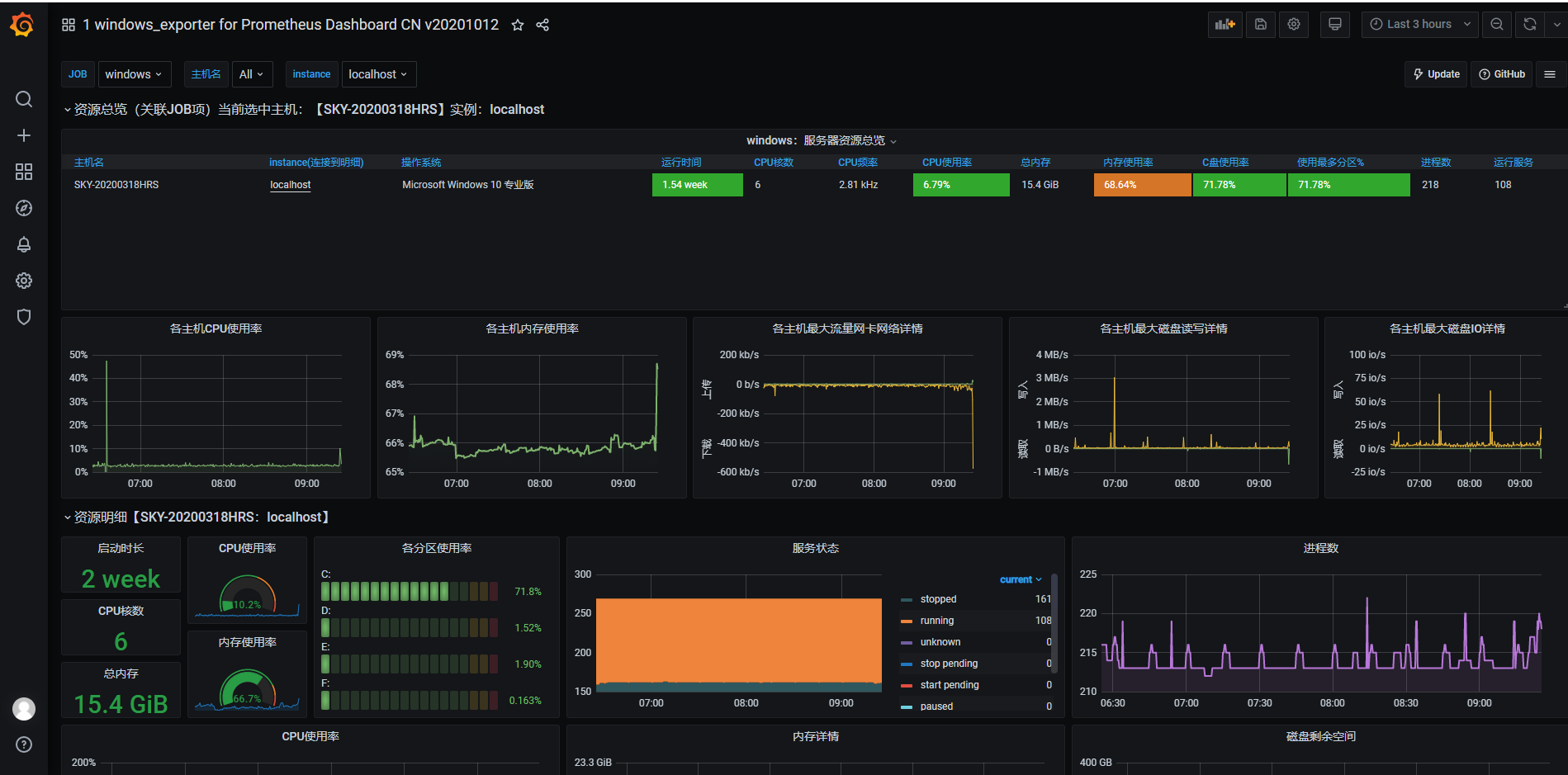The height and width of the screenshot is (775, 1568).
Task: Cycle view mode with monitor icon
Action: point(1334,24)
